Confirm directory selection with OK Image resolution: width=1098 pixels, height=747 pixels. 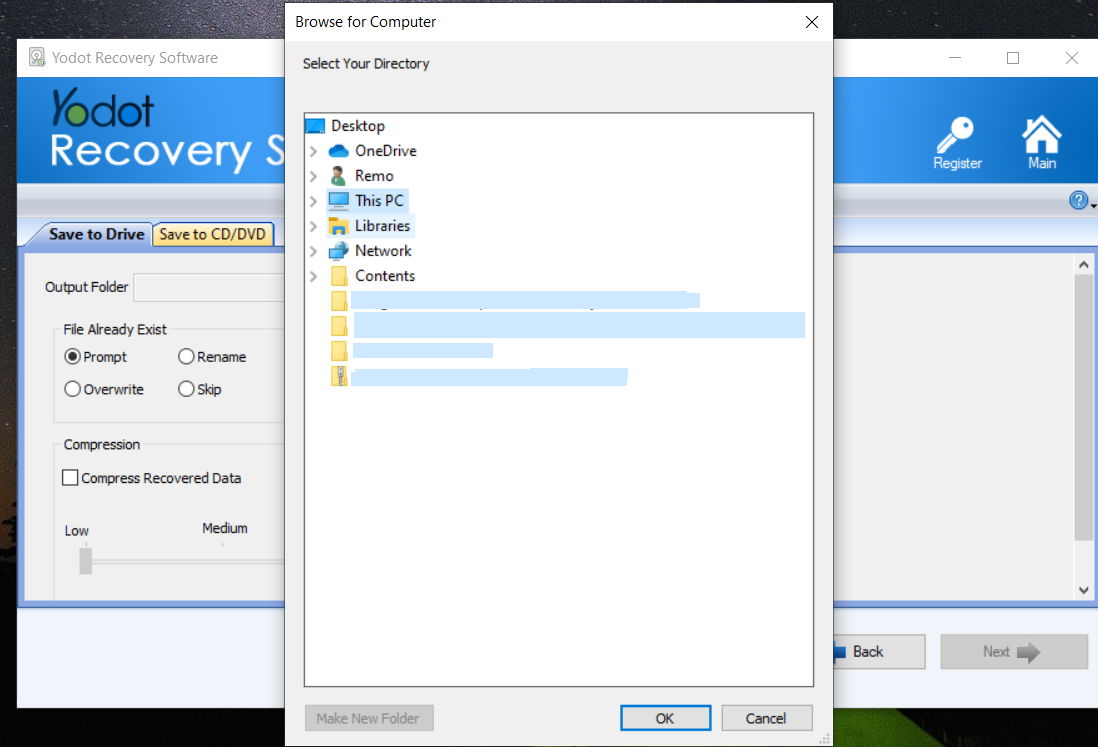coord(665,717)
